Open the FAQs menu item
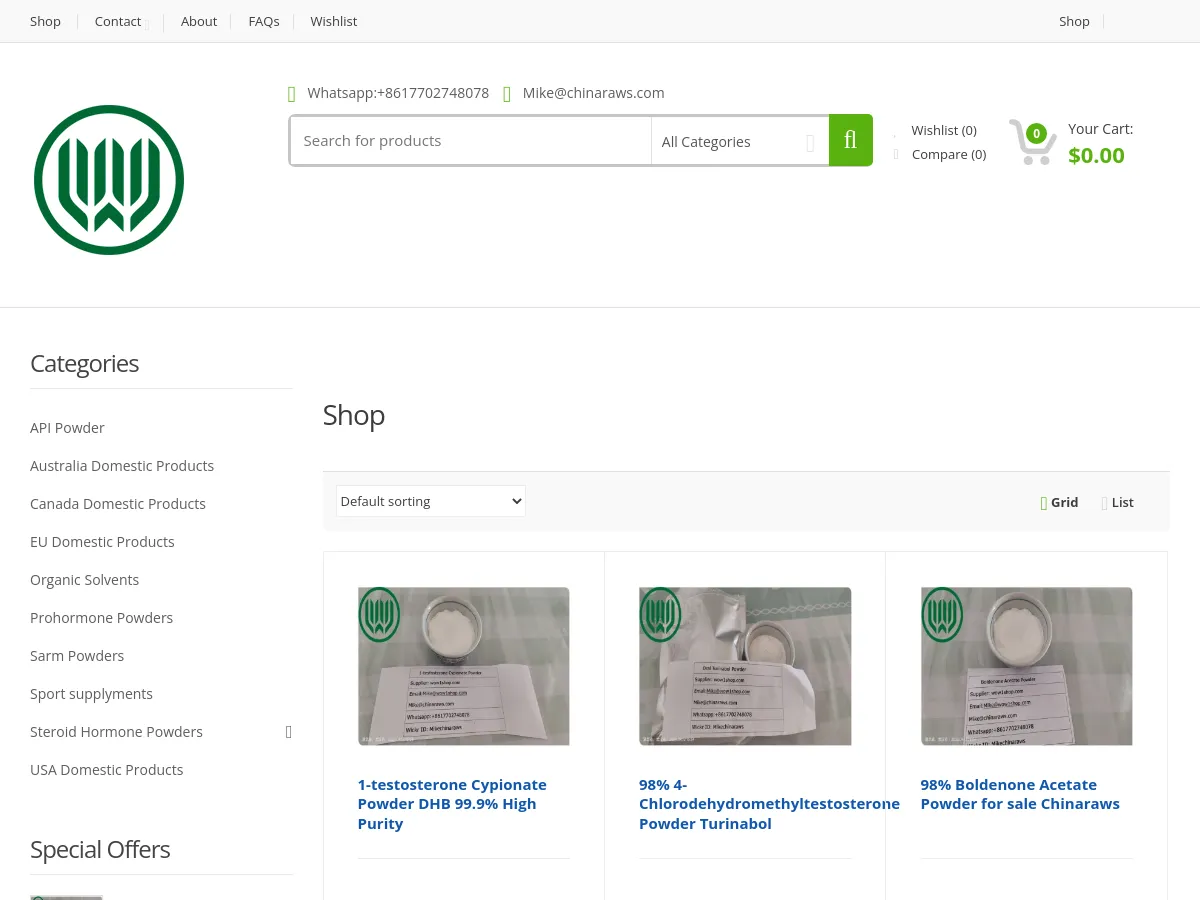Viewport: 1200px width, 900px height. click(263, 21)
